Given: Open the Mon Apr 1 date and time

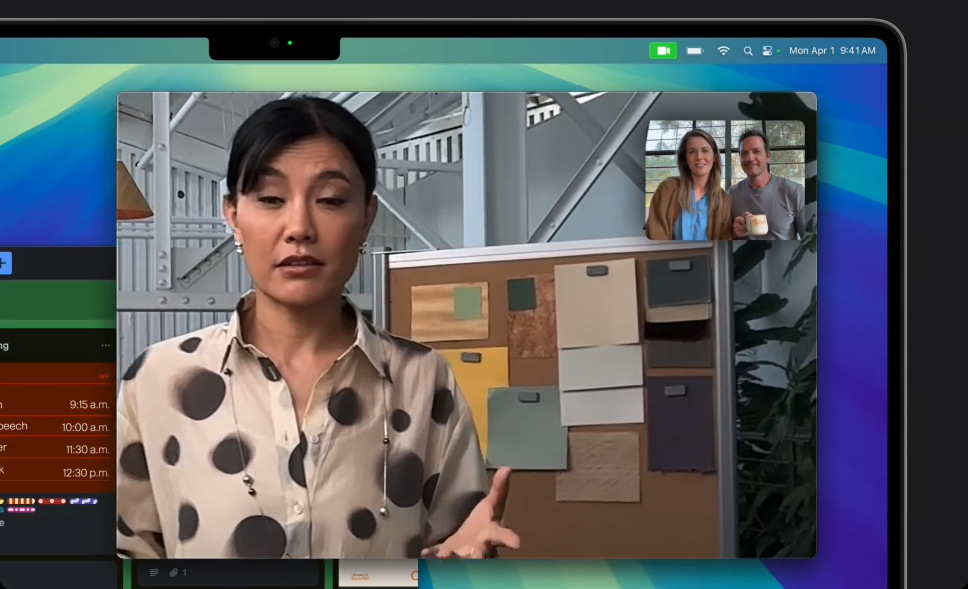Looking at the screenshot, I should [x=832, y=50].
